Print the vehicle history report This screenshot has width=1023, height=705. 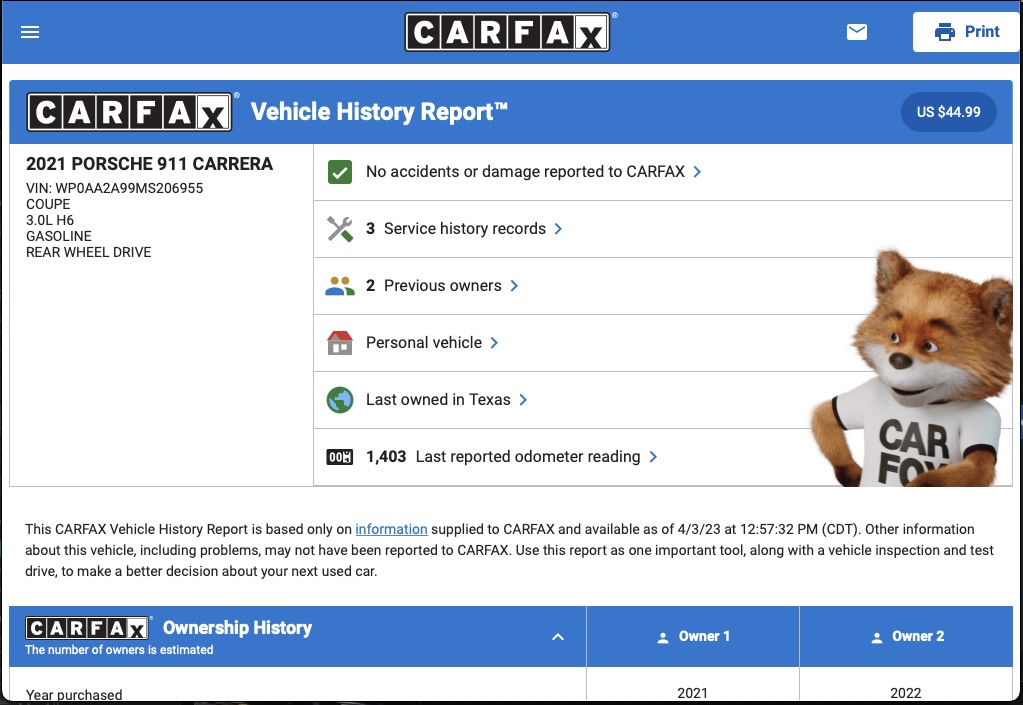click(967, 31)
